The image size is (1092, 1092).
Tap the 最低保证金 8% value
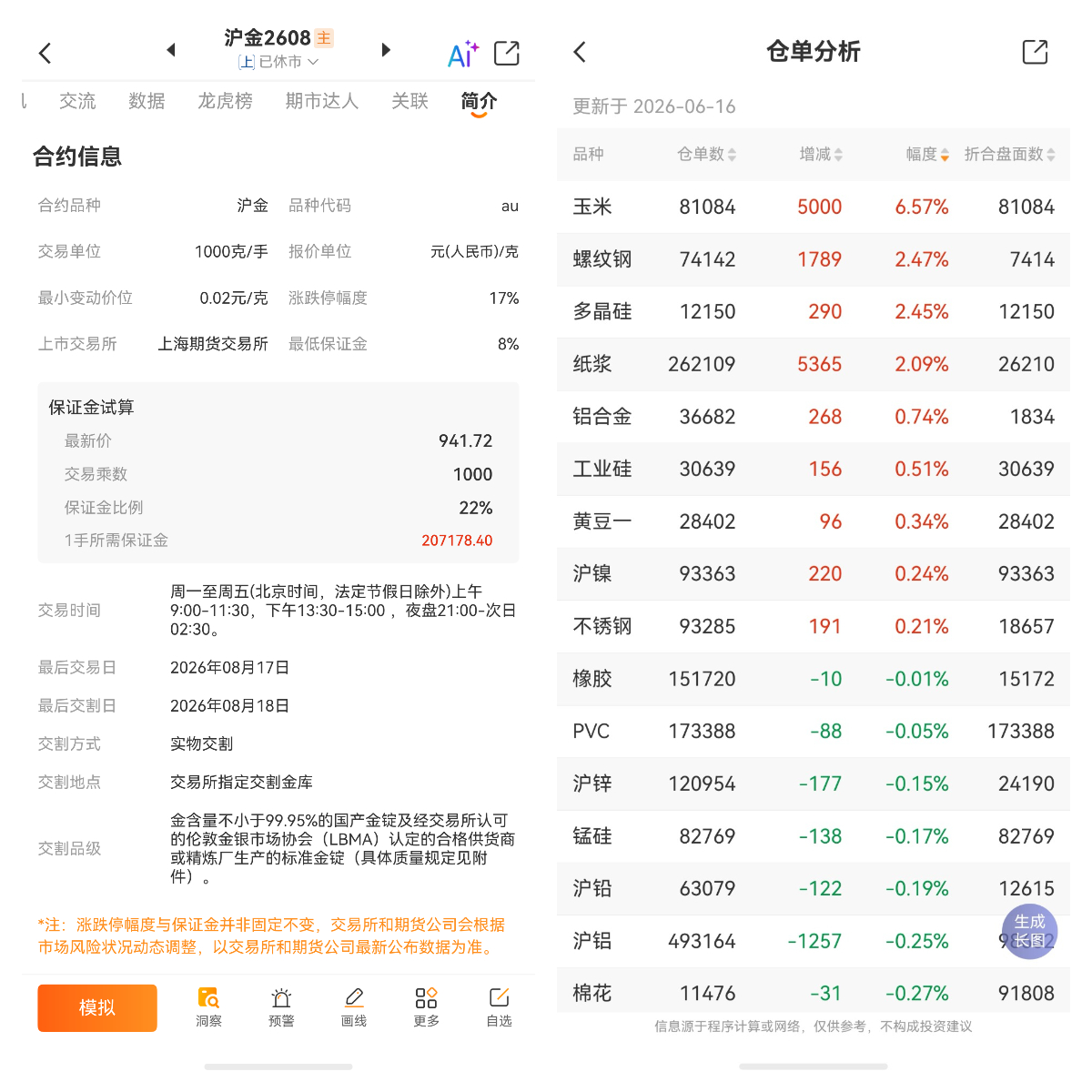click(x=508, y=344)
